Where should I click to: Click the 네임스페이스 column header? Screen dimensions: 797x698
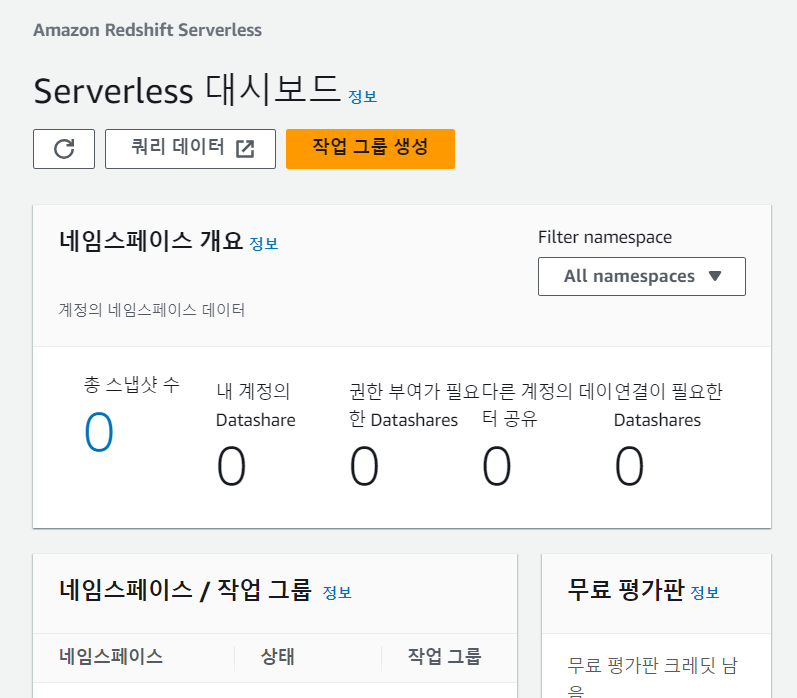point(111,656)
